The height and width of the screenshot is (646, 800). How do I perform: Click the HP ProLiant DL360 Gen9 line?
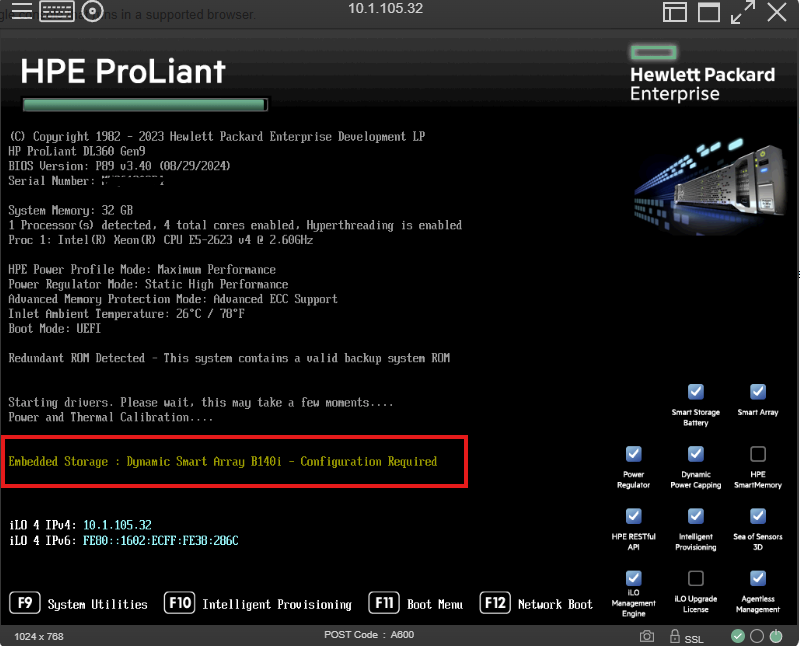tap(77, 151)
